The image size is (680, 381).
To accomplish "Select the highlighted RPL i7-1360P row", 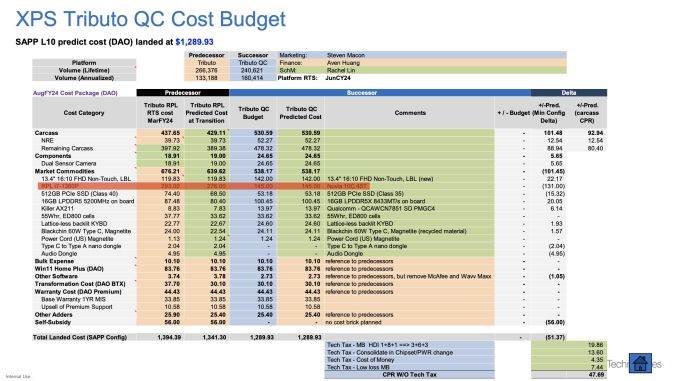I will click(204, 186).
